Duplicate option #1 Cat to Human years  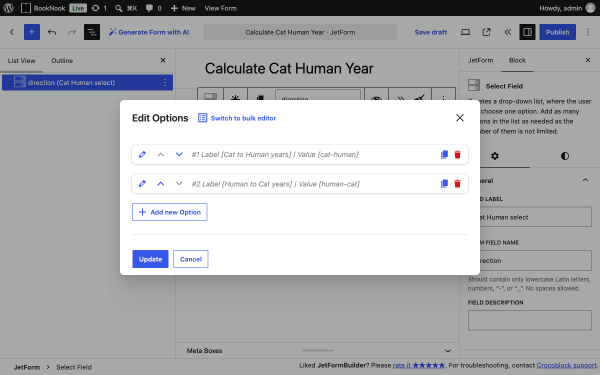pyautogui.click(x=444, y=155)
